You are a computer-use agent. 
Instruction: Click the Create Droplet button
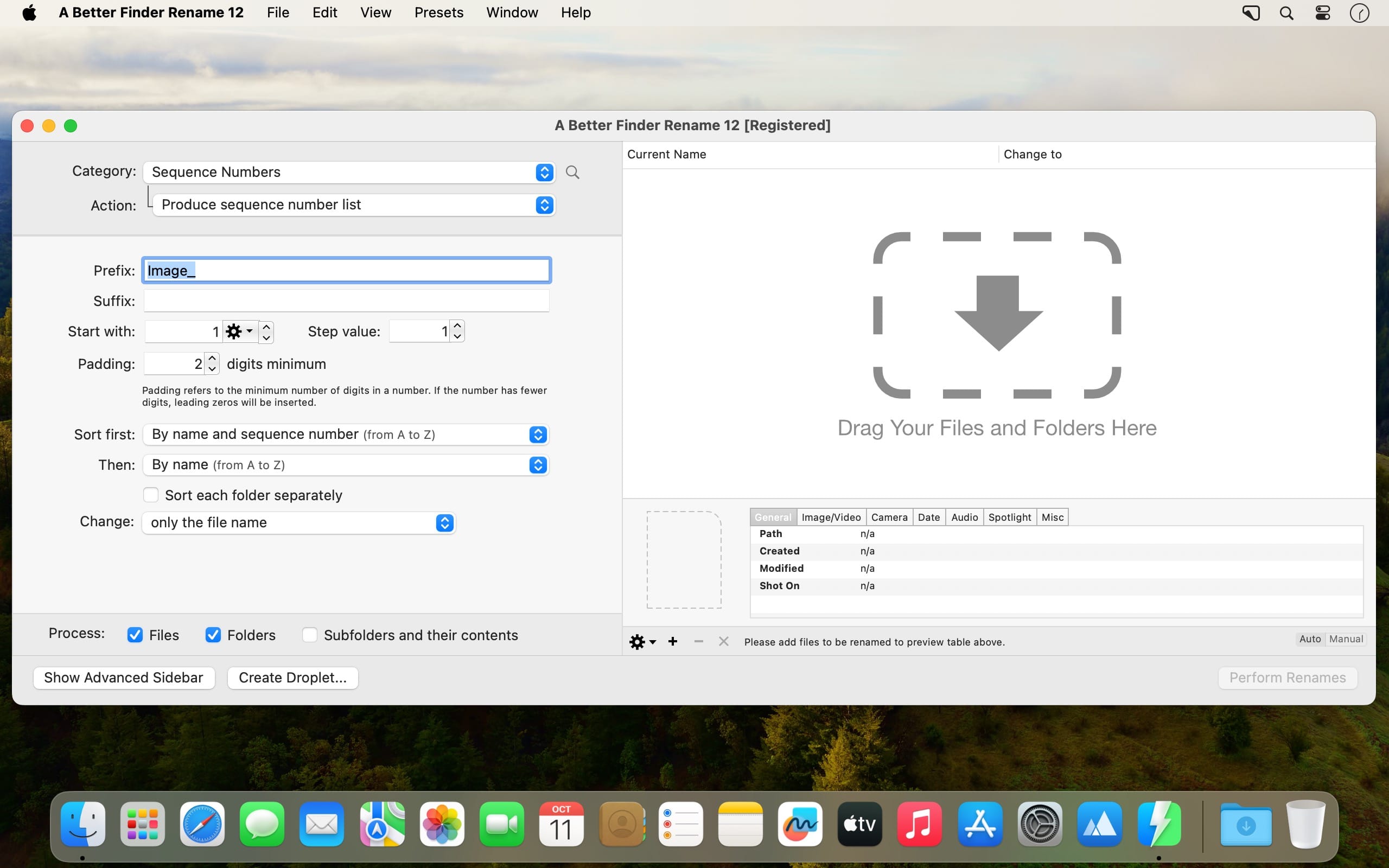292,678
